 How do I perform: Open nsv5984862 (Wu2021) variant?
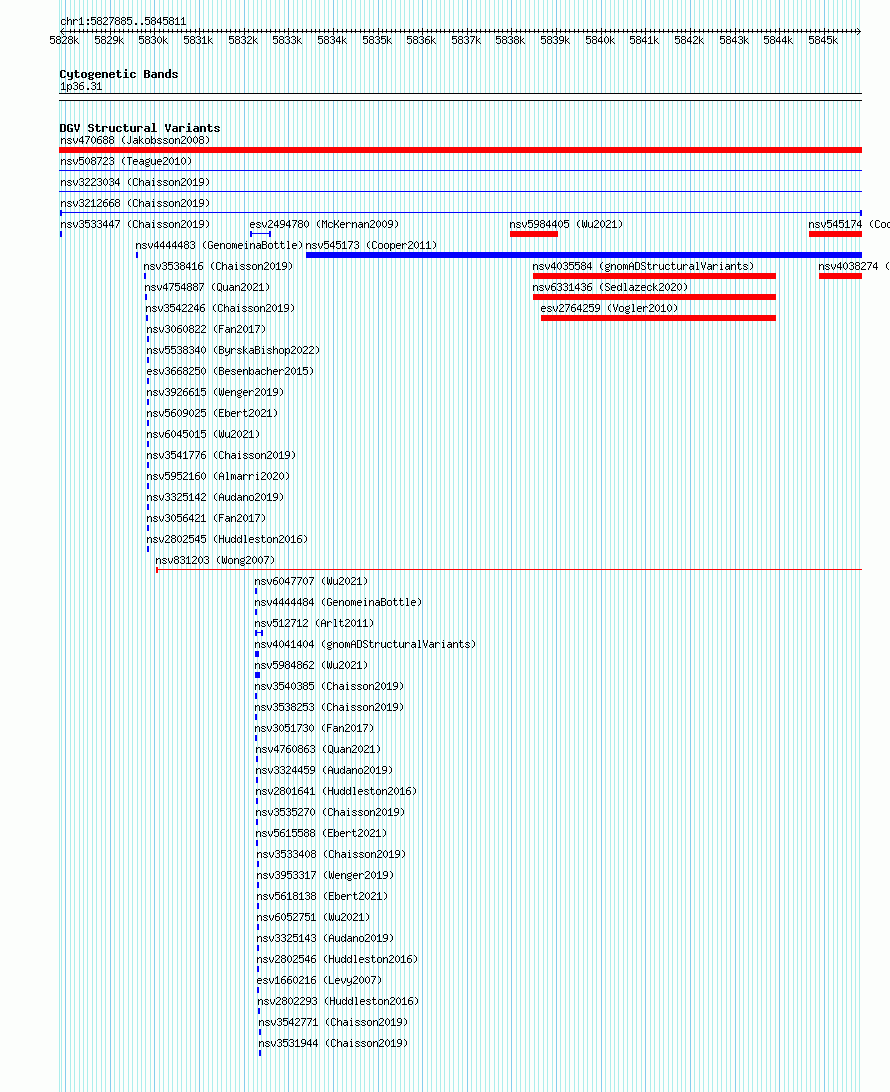[x=311, y=665]
